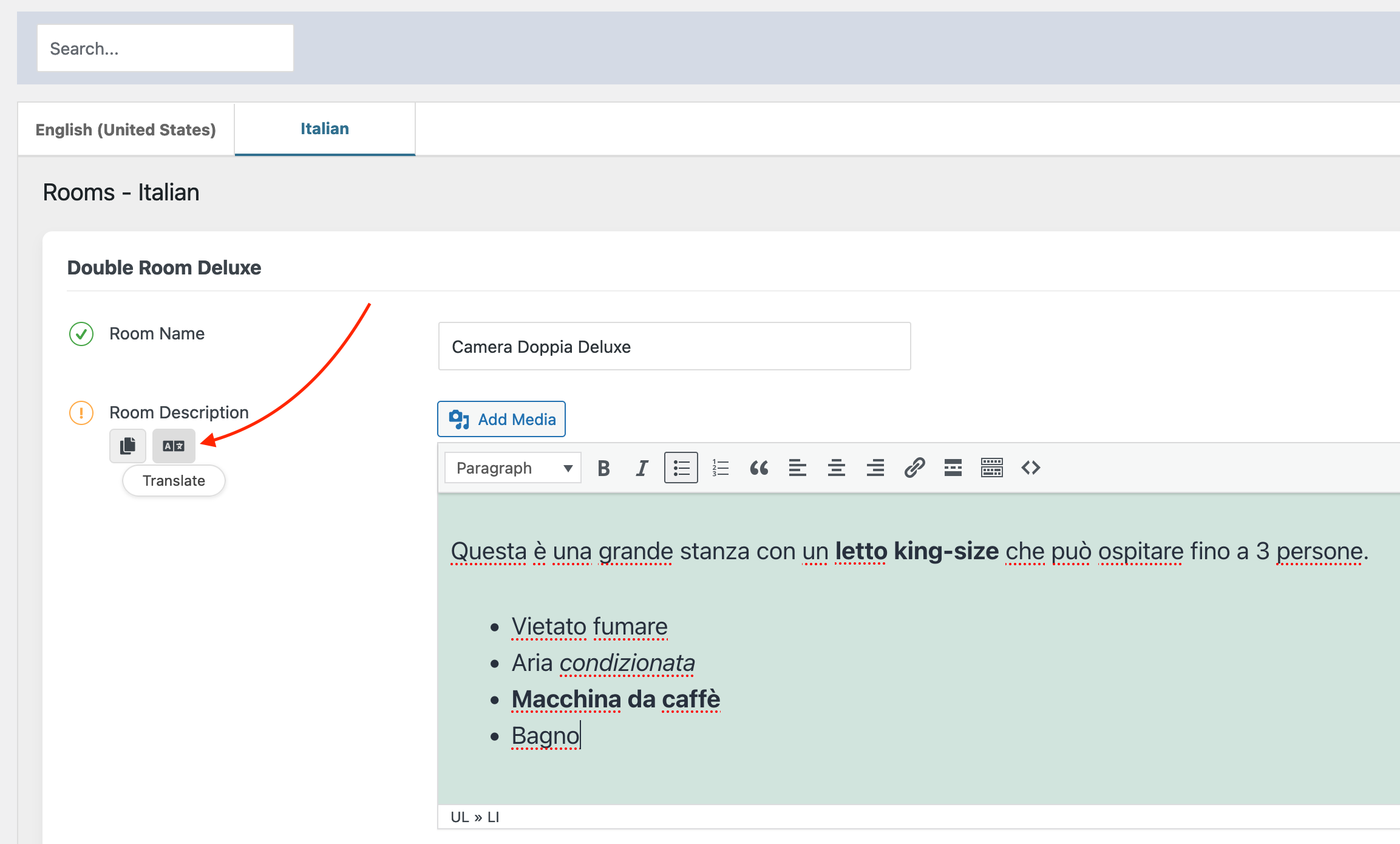Open the source code view icon

point(1031,468)
